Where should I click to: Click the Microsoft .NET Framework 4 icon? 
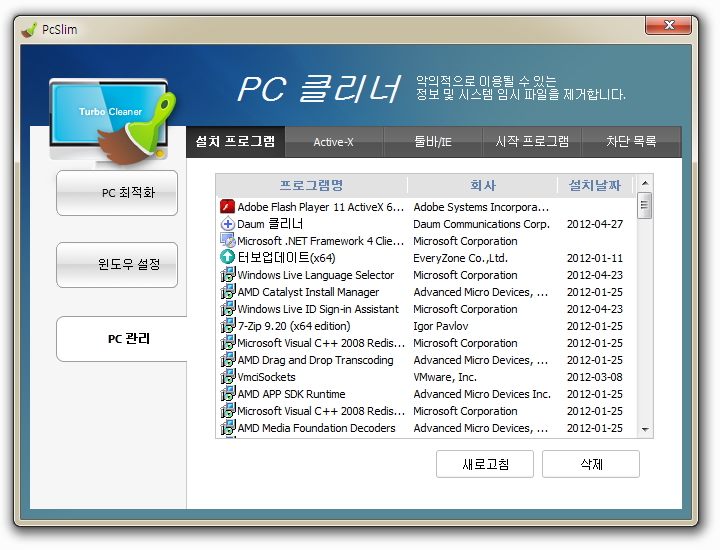[x=227, y=241]
